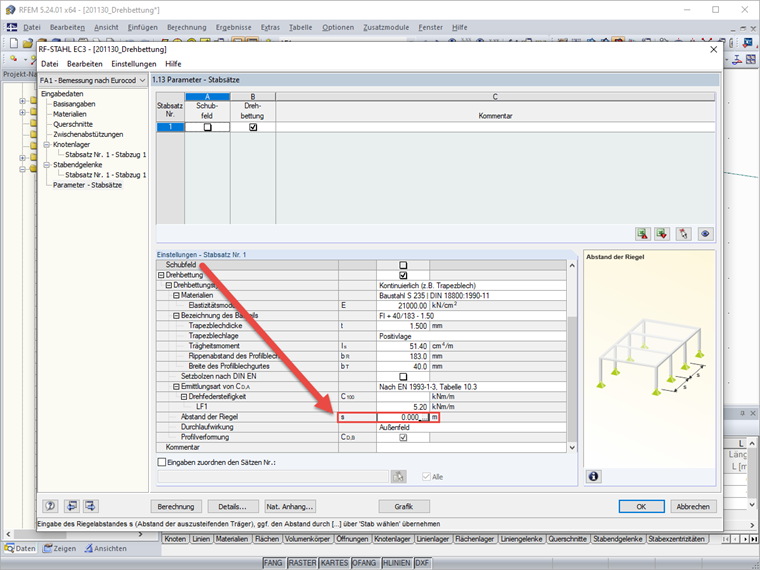Click the RFEM application icon in title bar
The height and width of the screenshot is (570, 760).
(x=10, y=10)
